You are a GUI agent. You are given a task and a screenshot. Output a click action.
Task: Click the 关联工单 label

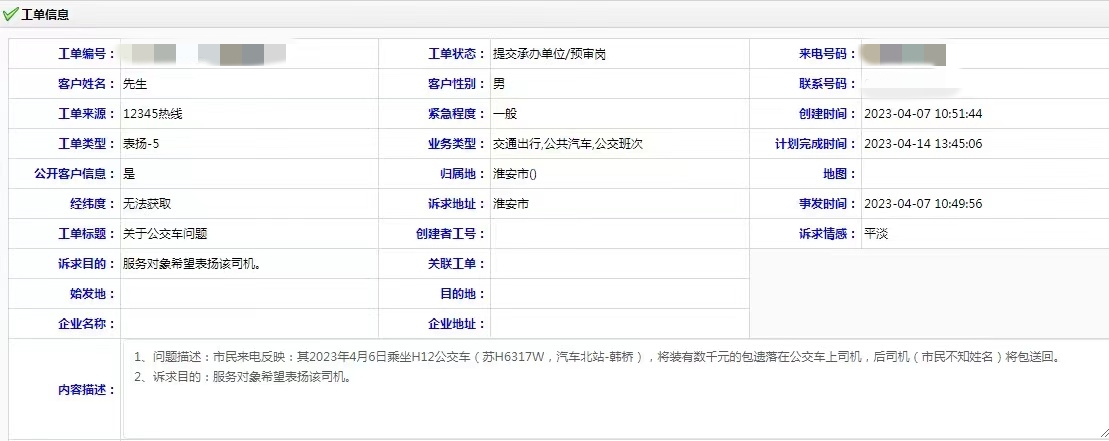pyautogui.click(x=456, y=264)
